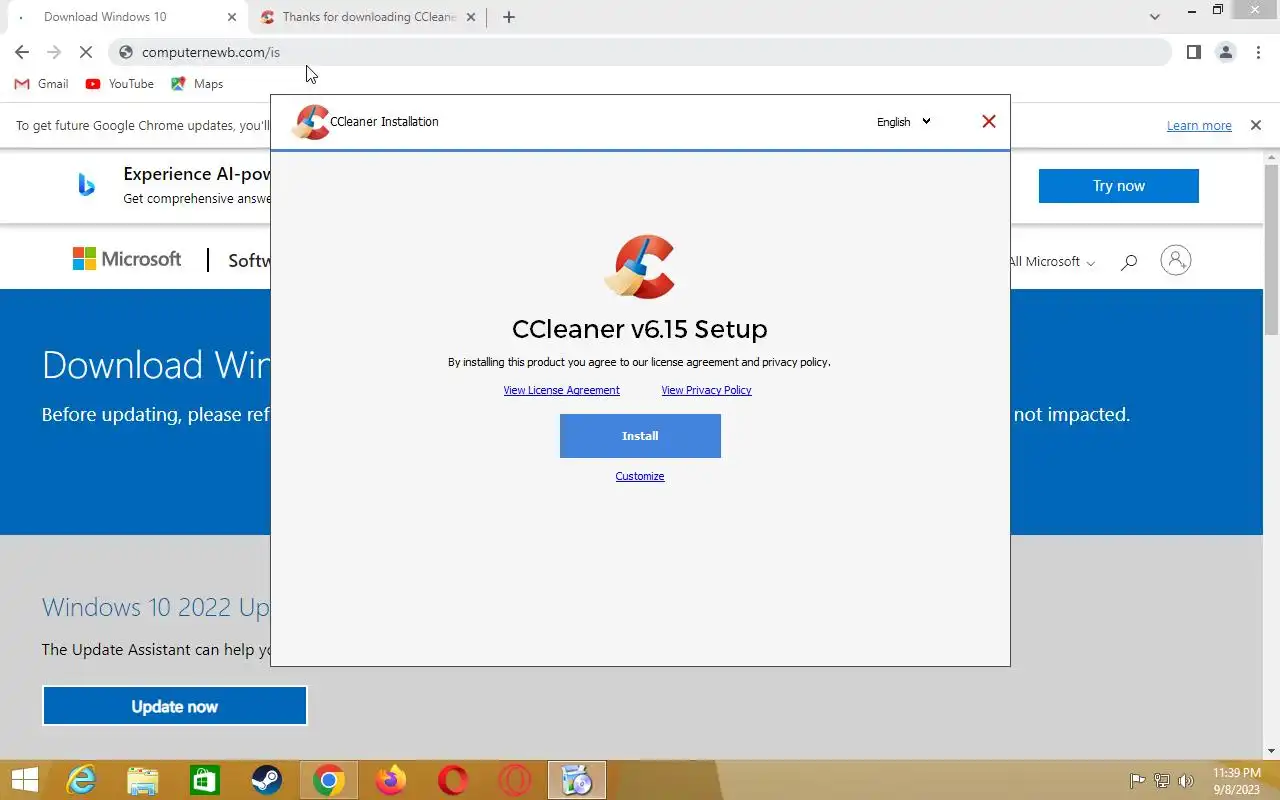Open the Customize installation options link

640,476
